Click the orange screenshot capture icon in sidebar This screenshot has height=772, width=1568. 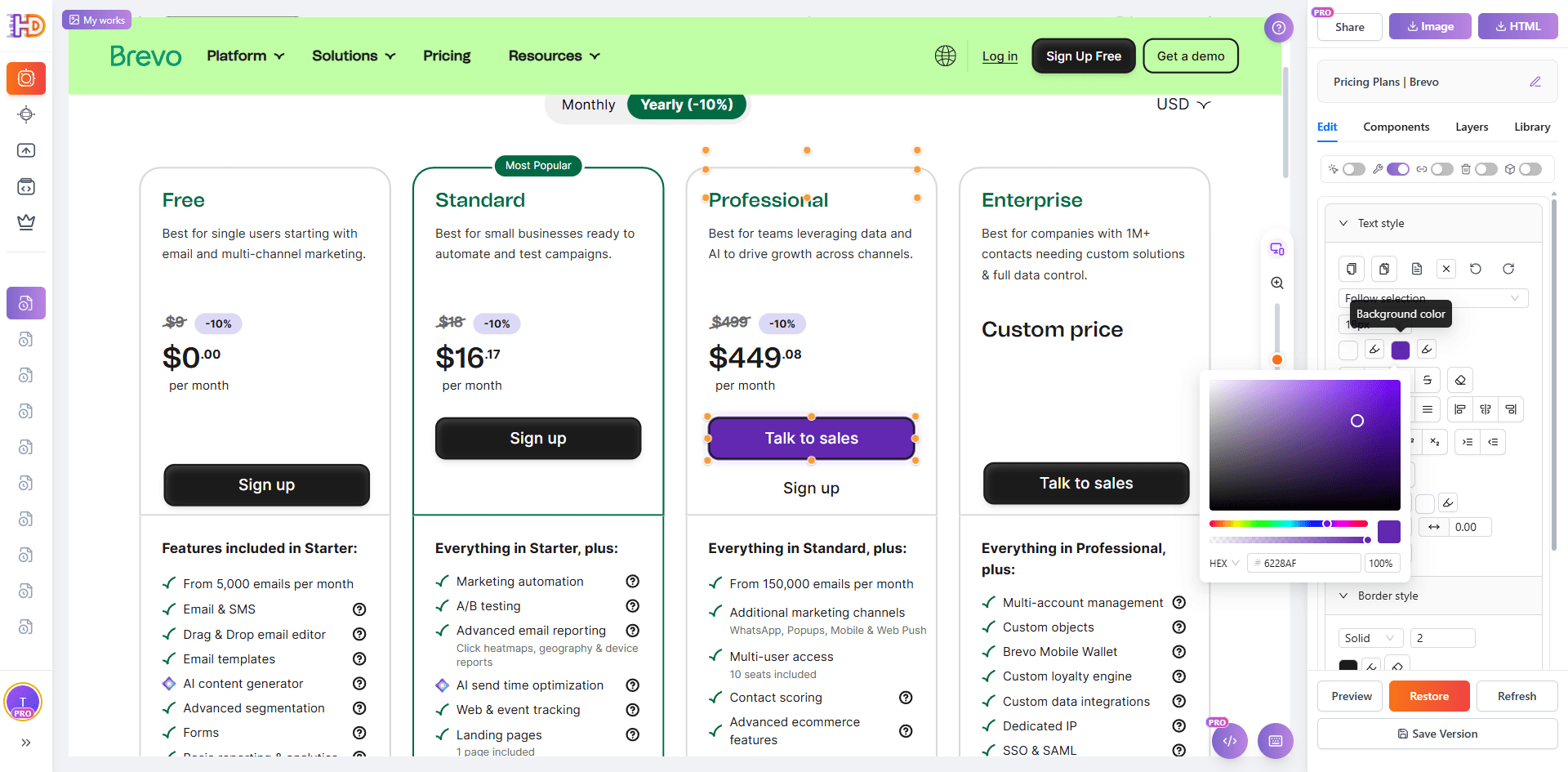click(26, 78)
